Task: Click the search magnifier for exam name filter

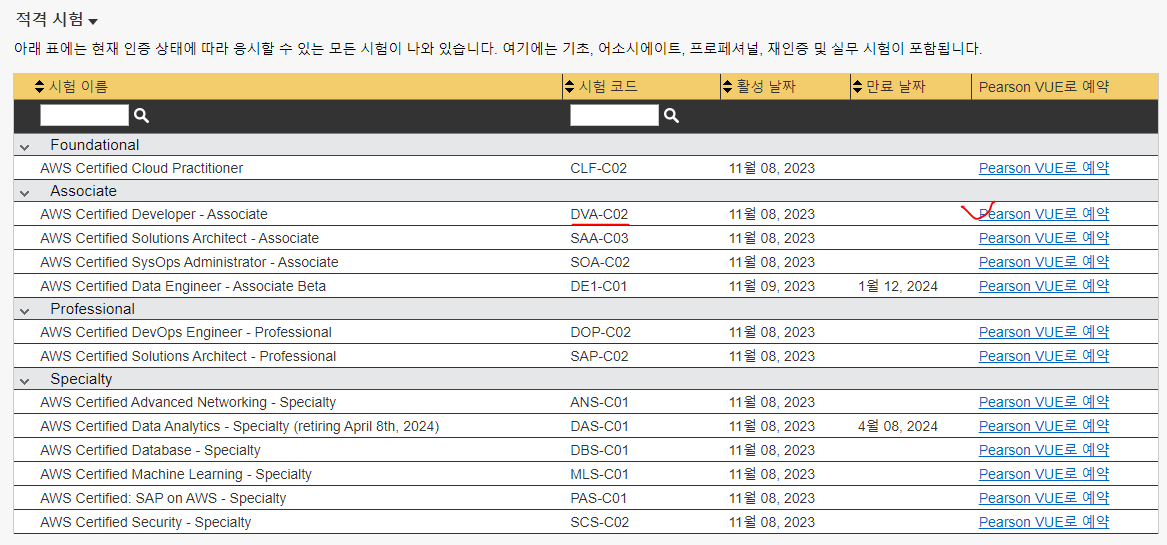Action: [x=141, y=115]
